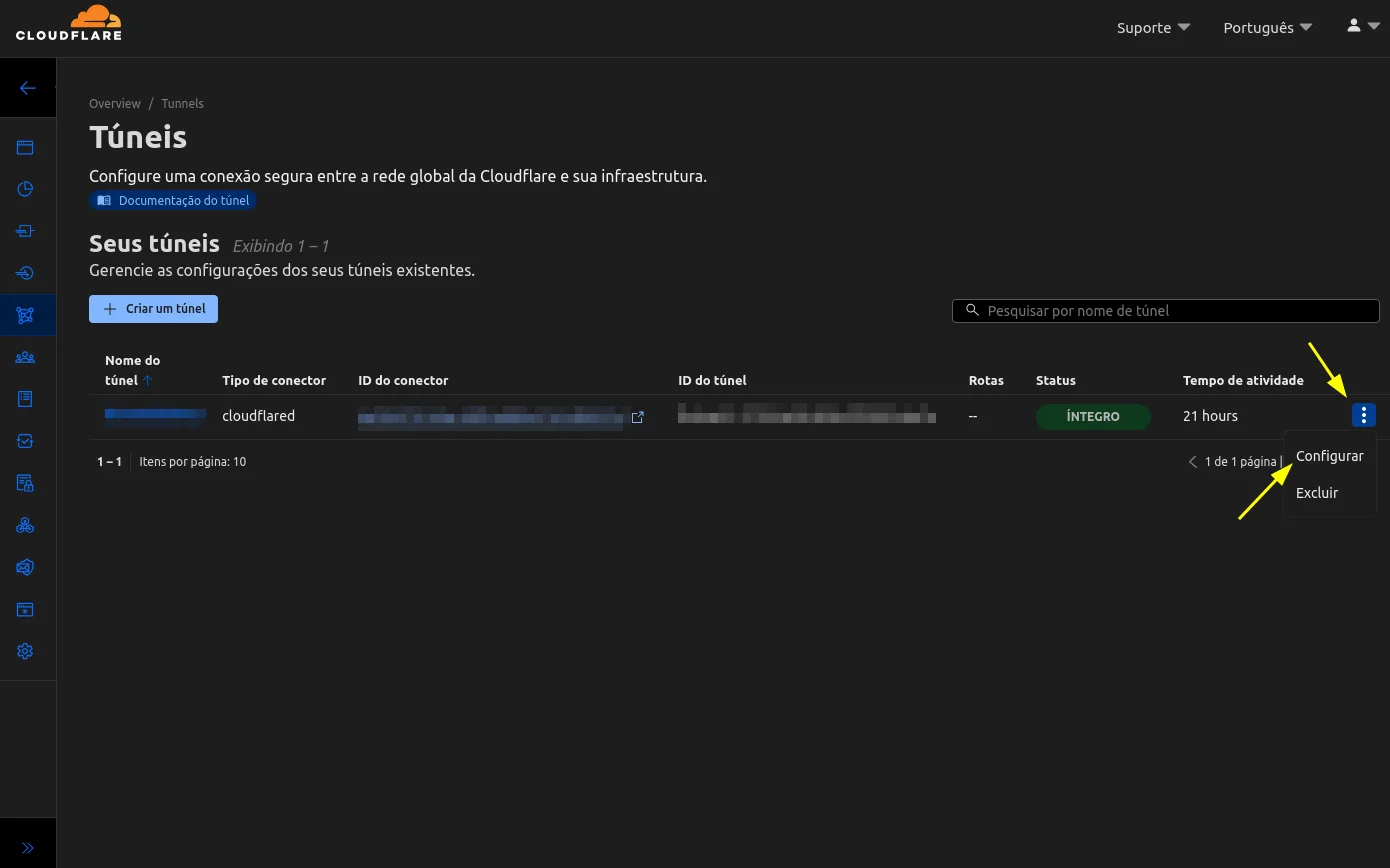Open the pie chart Analytics sidebar icon
Image resolution: width=1390 pixels, height=868 pixels.
[25, 189]
